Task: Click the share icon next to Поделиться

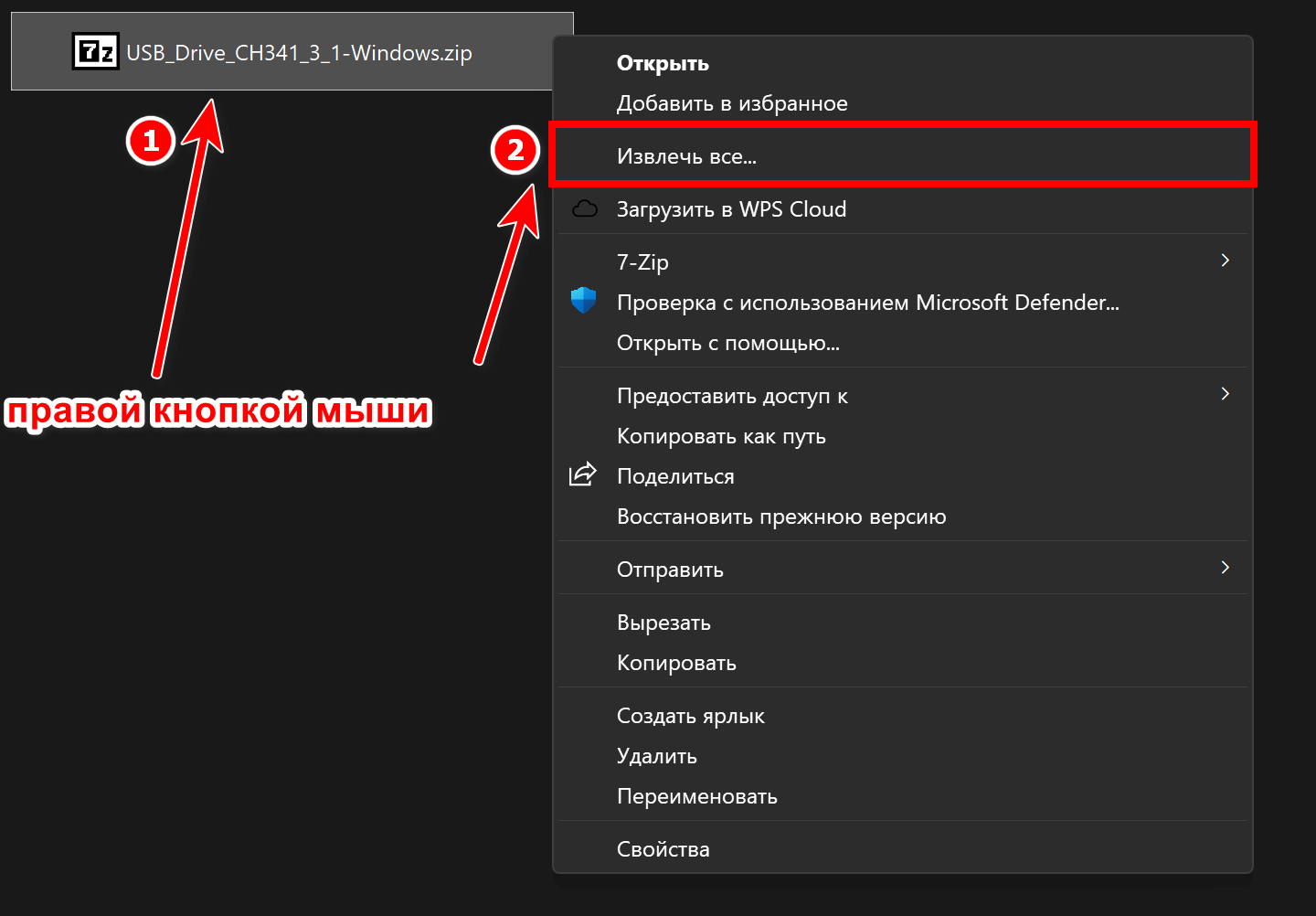Action: pyautogui.click(x=583, y=474)
